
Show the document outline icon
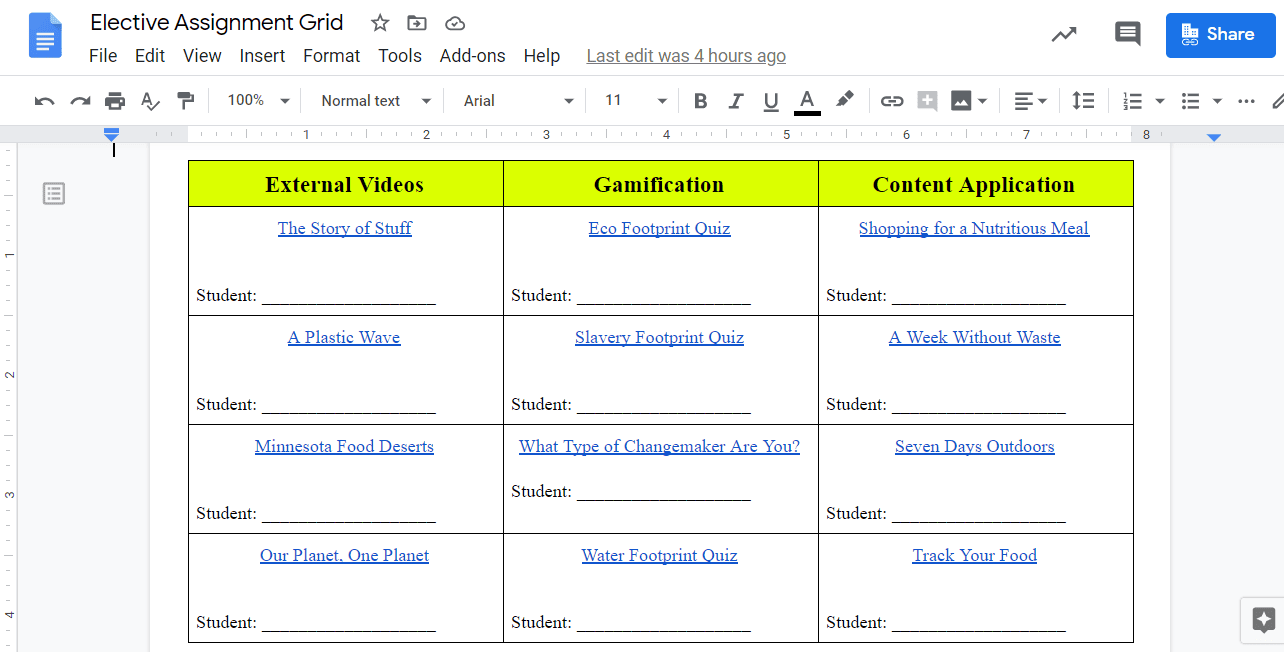(x=54, y=194)
